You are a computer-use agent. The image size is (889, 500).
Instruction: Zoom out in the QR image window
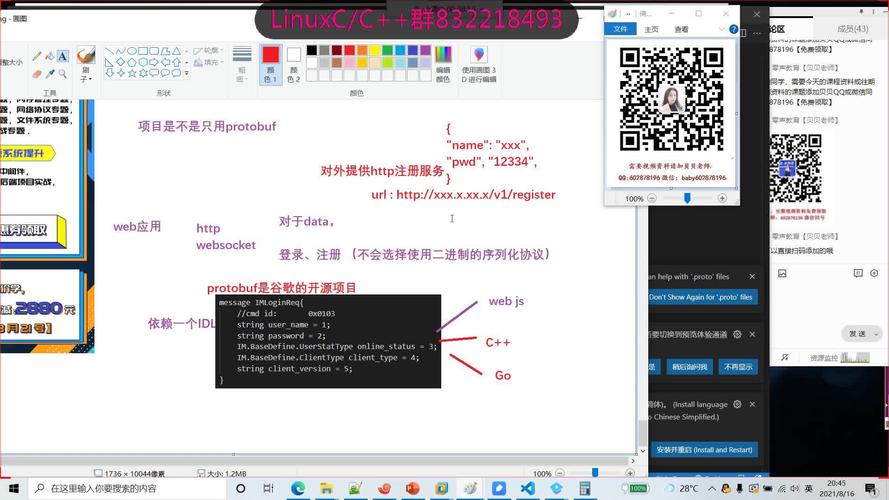pos(652,198)
